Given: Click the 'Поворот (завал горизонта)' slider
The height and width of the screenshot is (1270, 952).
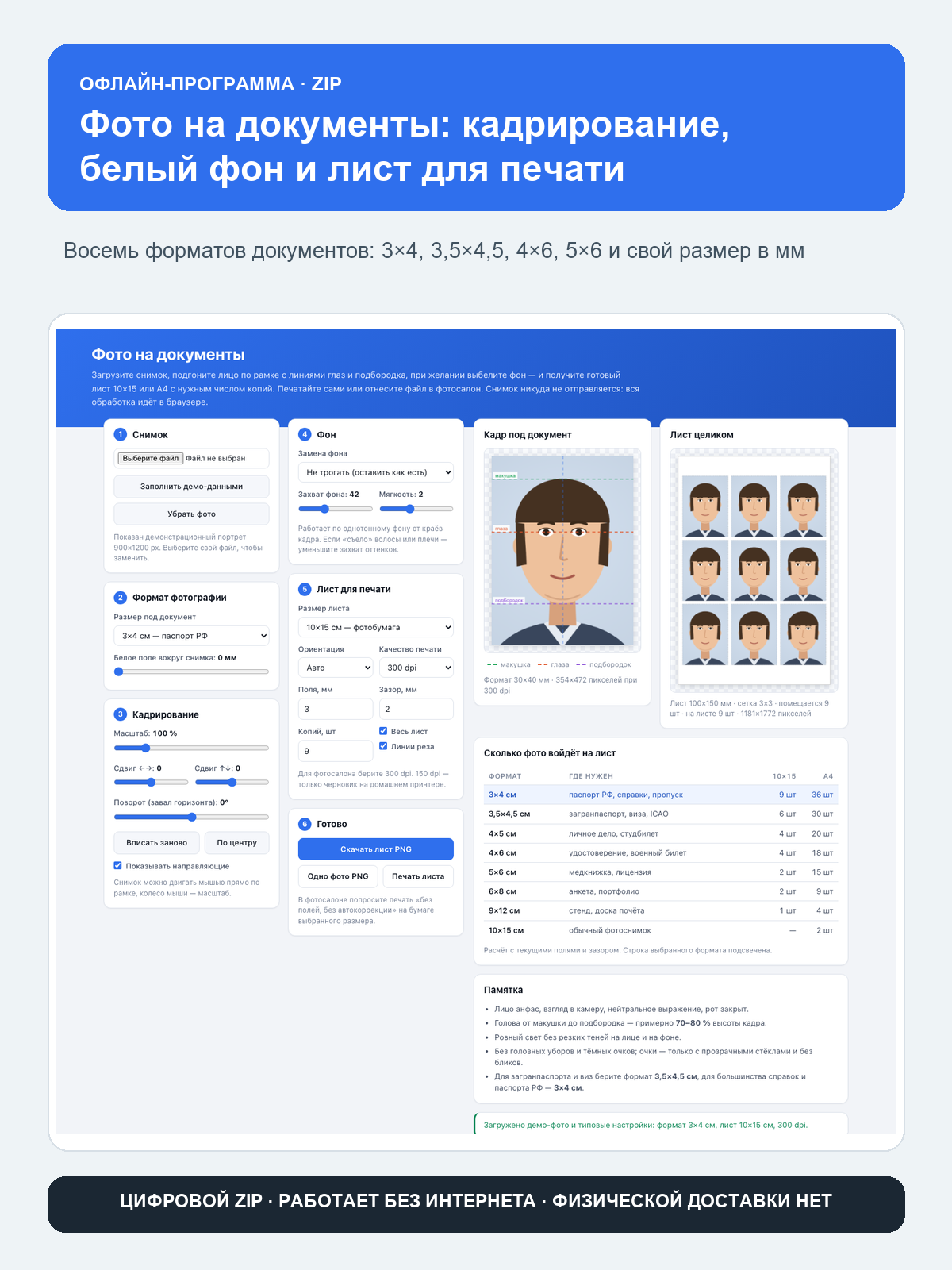Looking at the screenshot, I should coord(191,817).
